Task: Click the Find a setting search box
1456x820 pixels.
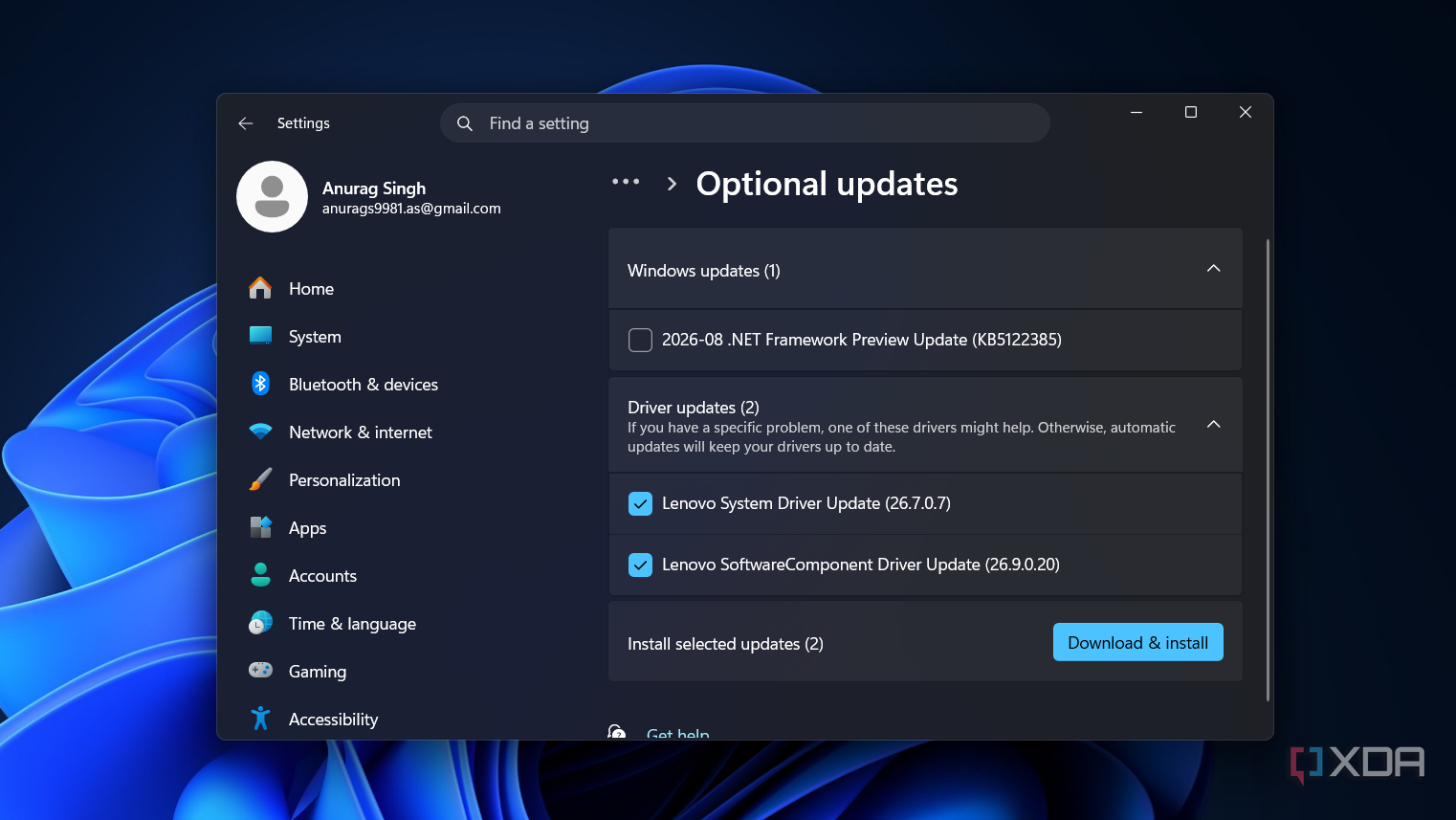Action: tap(744, 123)
